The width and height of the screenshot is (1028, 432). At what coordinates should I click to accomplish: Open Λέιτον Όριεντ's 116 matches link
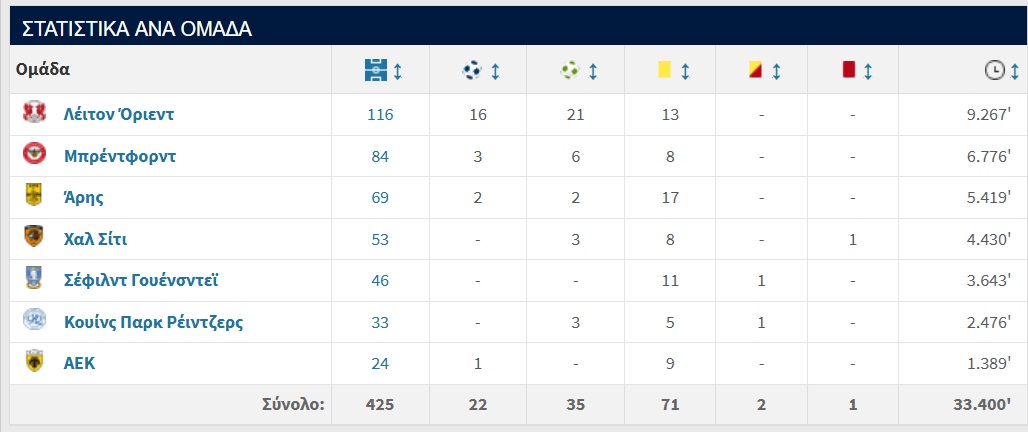click(380, 114)
